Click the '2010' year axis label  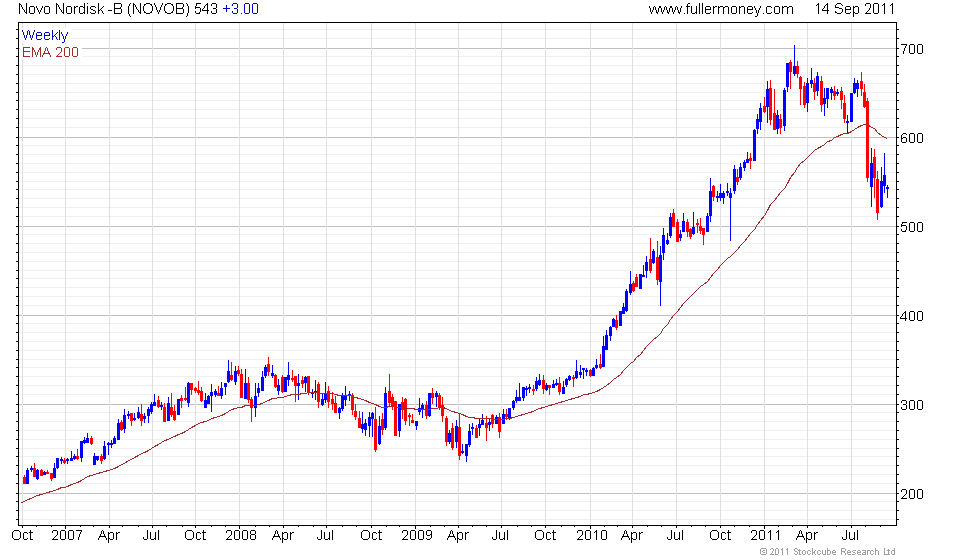(x=592, y=536)
